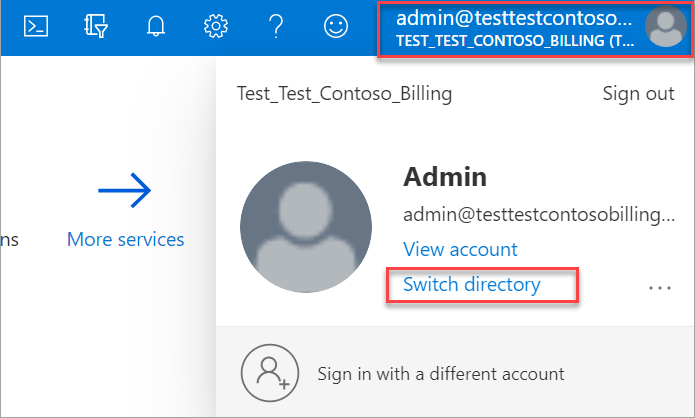Viewport: 695px width, 418px height.
Task: Open the View account link
Action: (x=460, y=249)
